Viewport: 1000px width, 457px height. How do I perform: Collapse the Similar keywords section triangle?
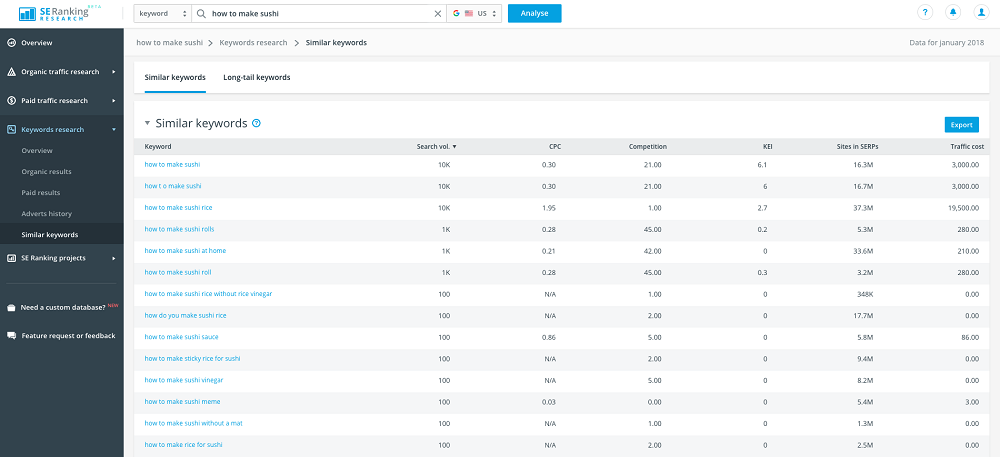tap(148, 123)
